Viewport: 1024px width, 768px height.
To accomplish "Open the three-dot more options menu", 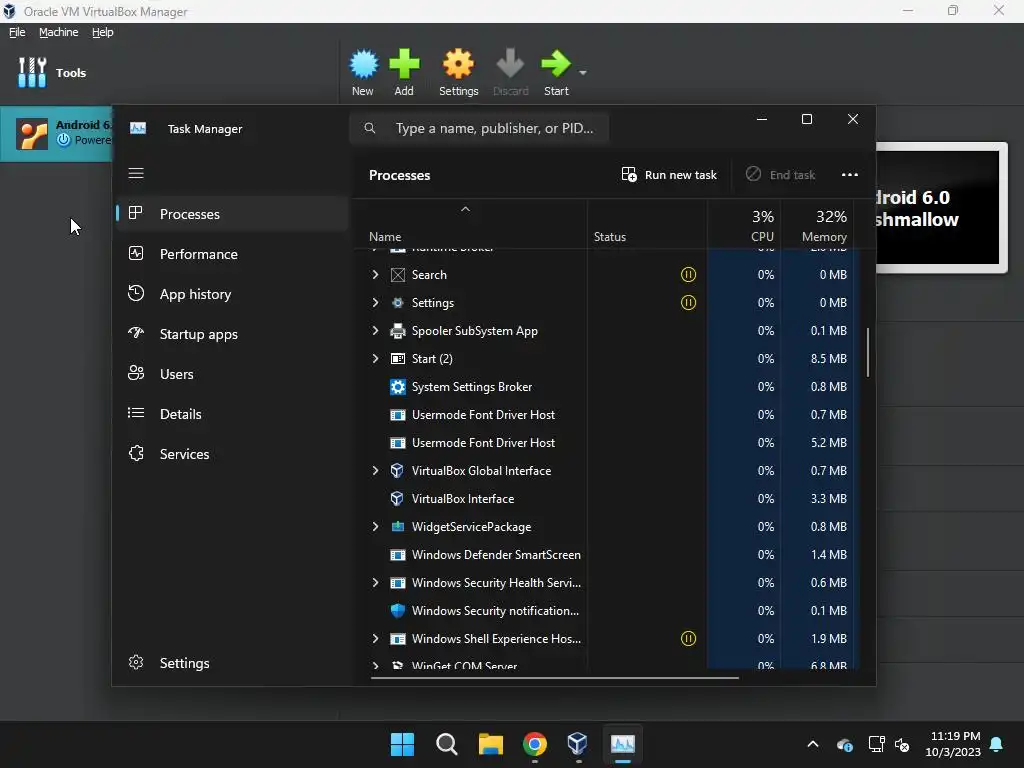I will [x=850, y=174].
